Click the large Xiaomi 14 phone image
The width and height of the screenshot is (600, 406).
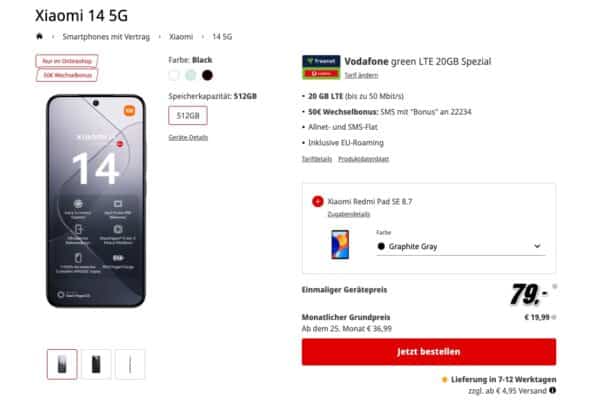pyautogui.click(x=96, y=201)
